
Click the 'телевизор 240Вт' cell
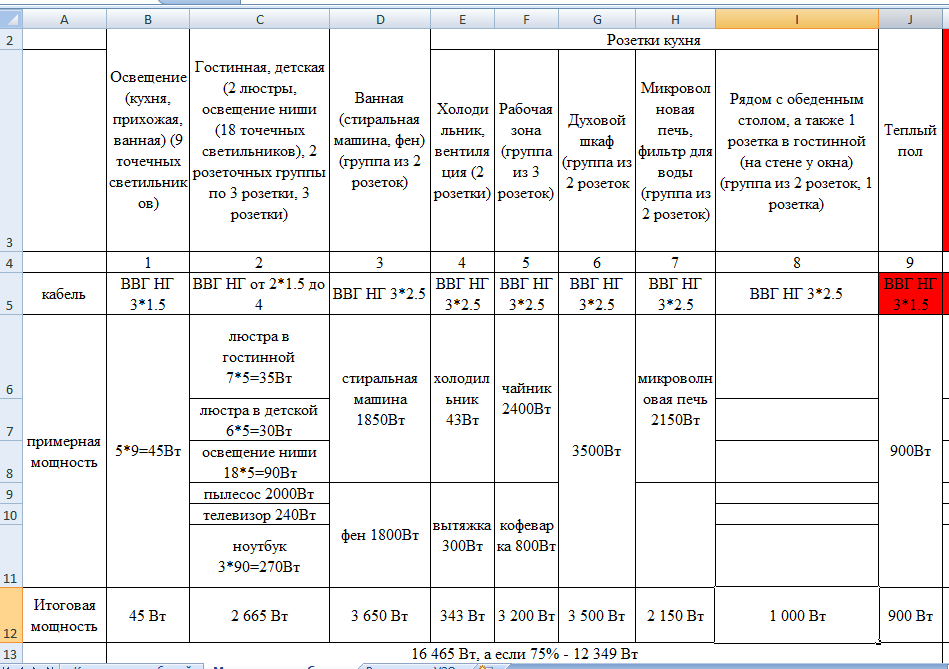260,515
